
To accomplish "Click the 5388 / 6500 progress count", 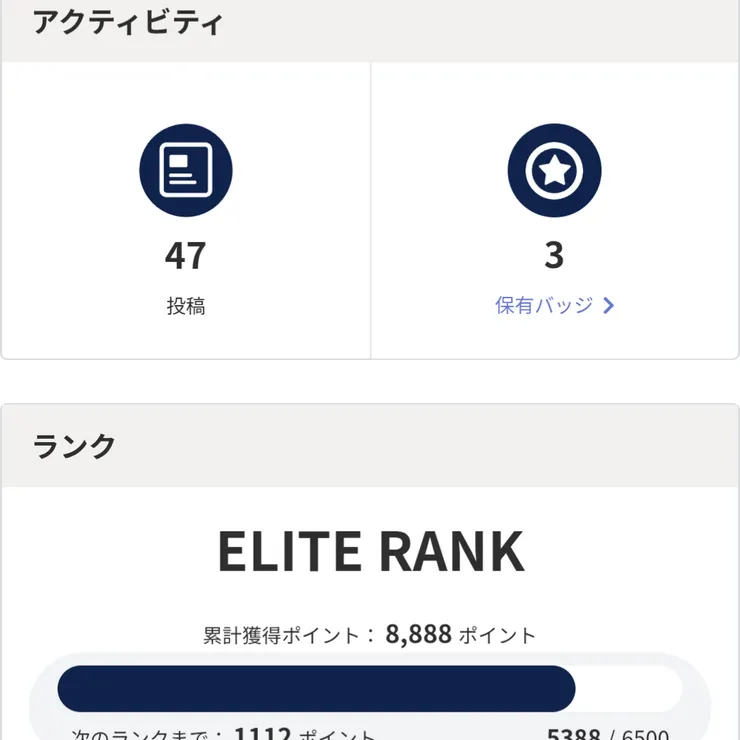I will 608,735.
